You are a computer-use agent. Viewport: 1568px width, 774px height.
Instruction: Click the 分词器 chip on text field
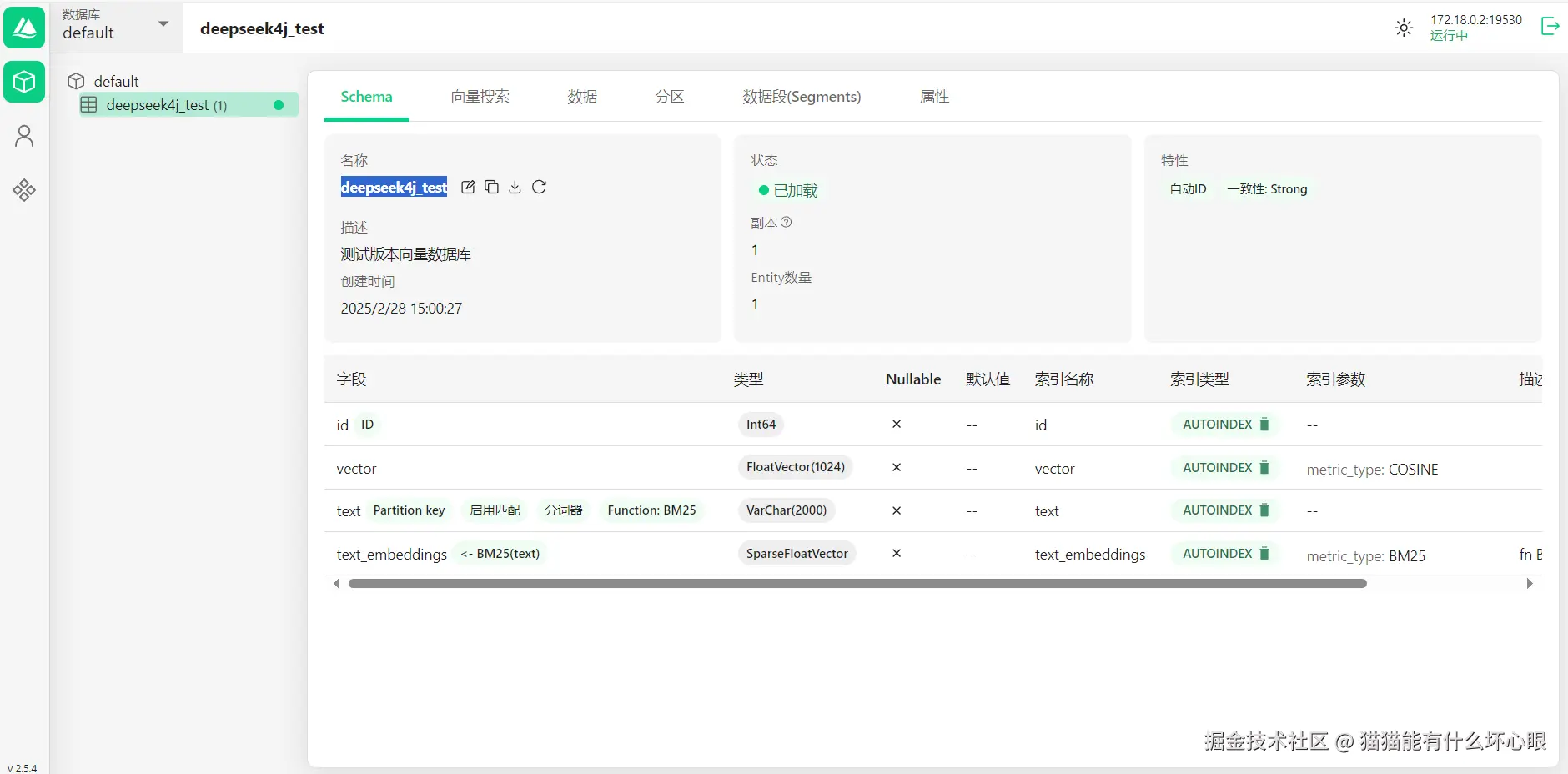(x=564, y=510)
